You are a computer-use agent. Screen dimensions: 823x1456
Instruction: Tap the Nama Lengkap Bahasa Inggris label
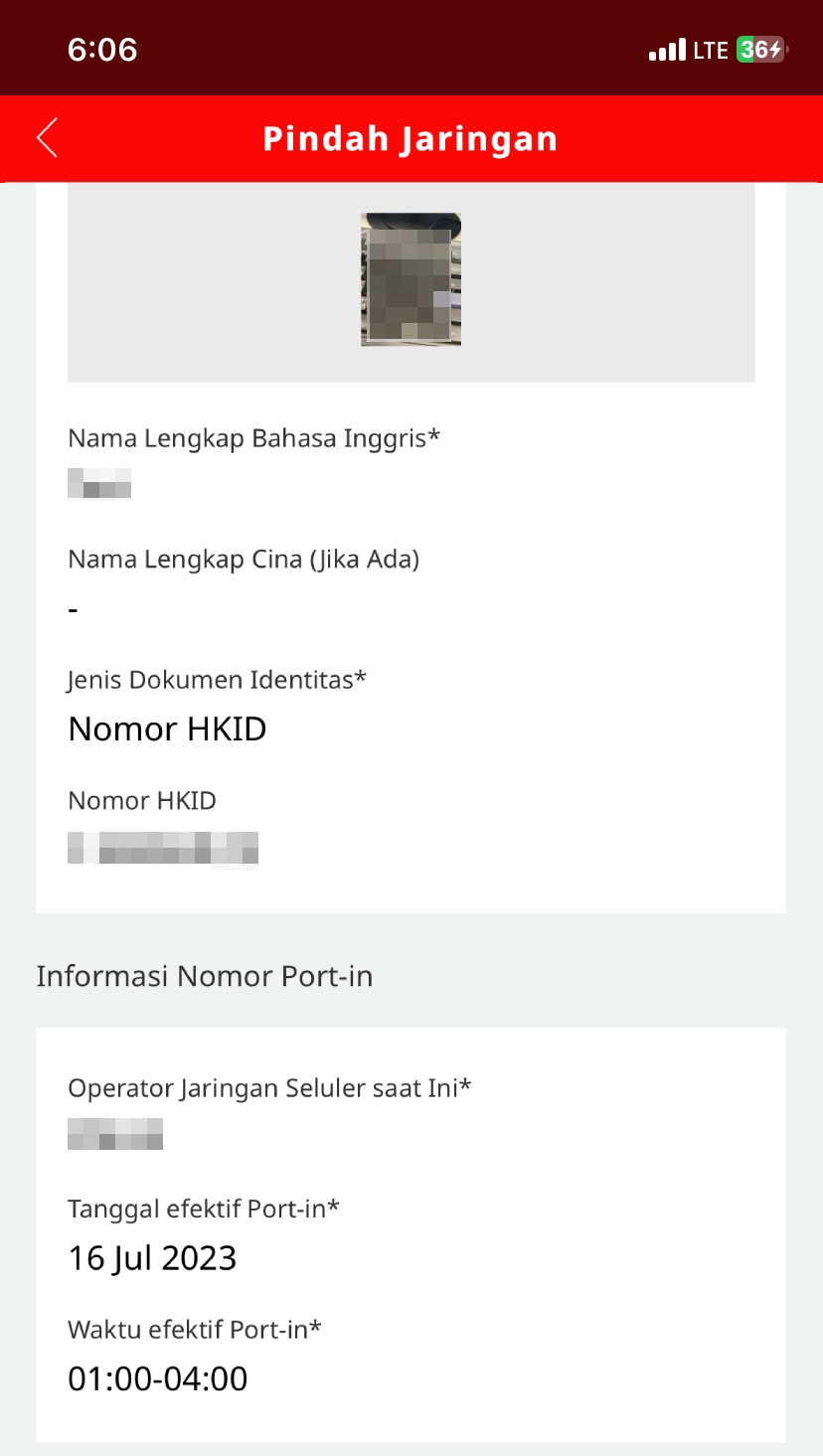(253, 438)
